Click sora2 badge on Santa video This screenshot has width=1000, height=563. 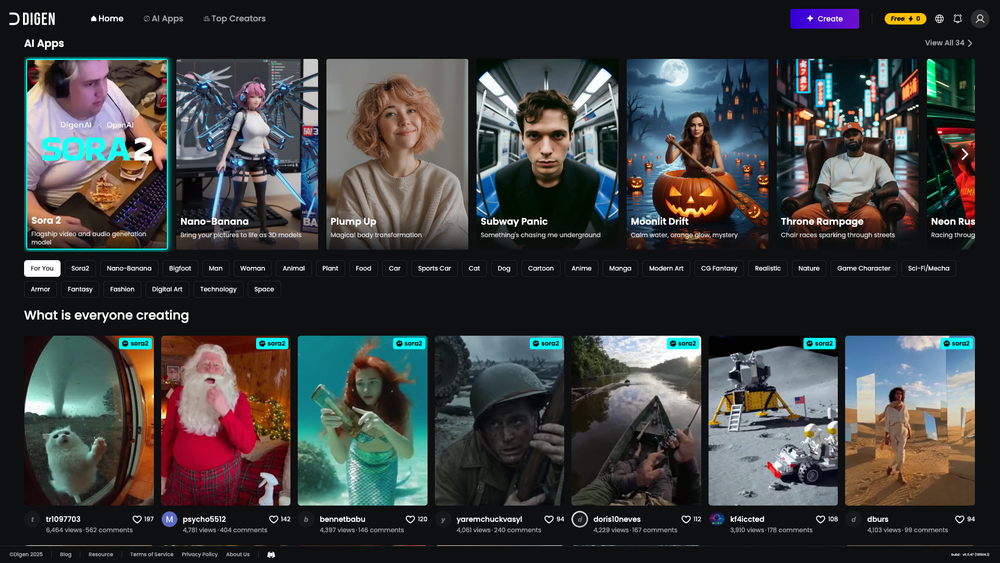272,343
